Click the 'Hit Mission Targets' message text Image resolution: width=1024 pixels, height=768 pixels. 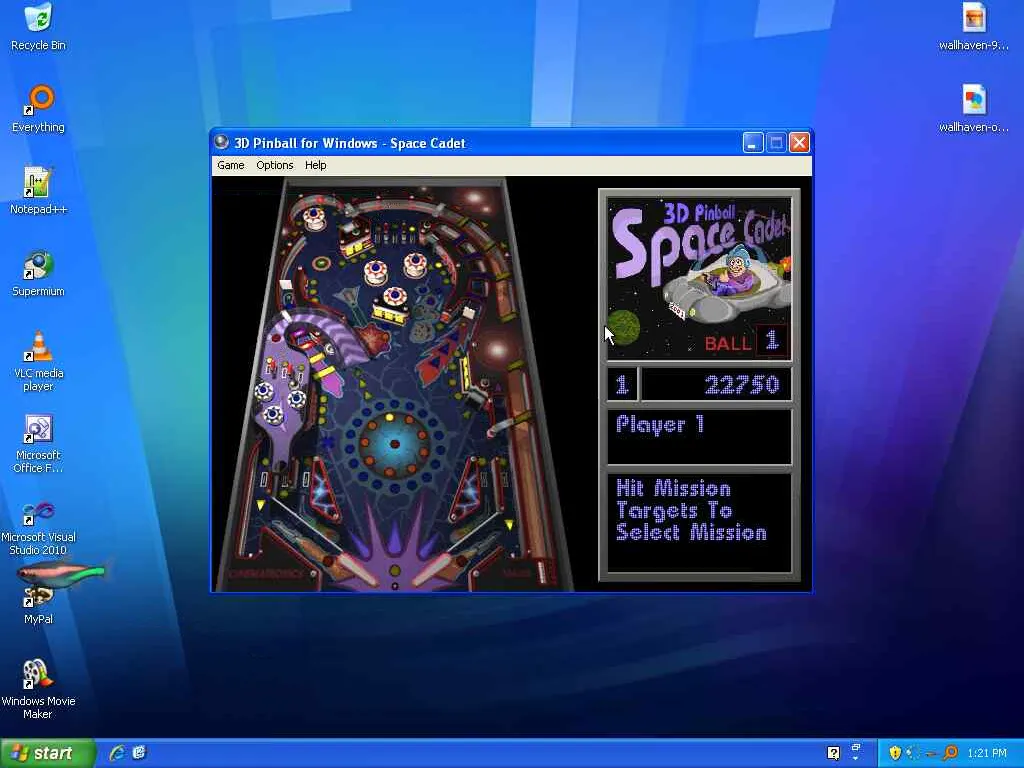[x=691, y=510]
